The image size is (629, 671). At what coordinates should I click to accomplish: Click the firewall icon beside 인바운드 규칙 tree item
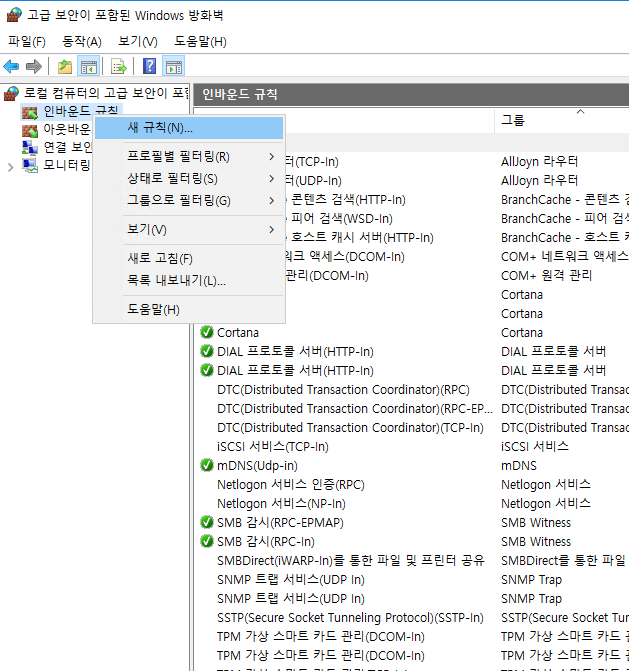tap(30, 113)
